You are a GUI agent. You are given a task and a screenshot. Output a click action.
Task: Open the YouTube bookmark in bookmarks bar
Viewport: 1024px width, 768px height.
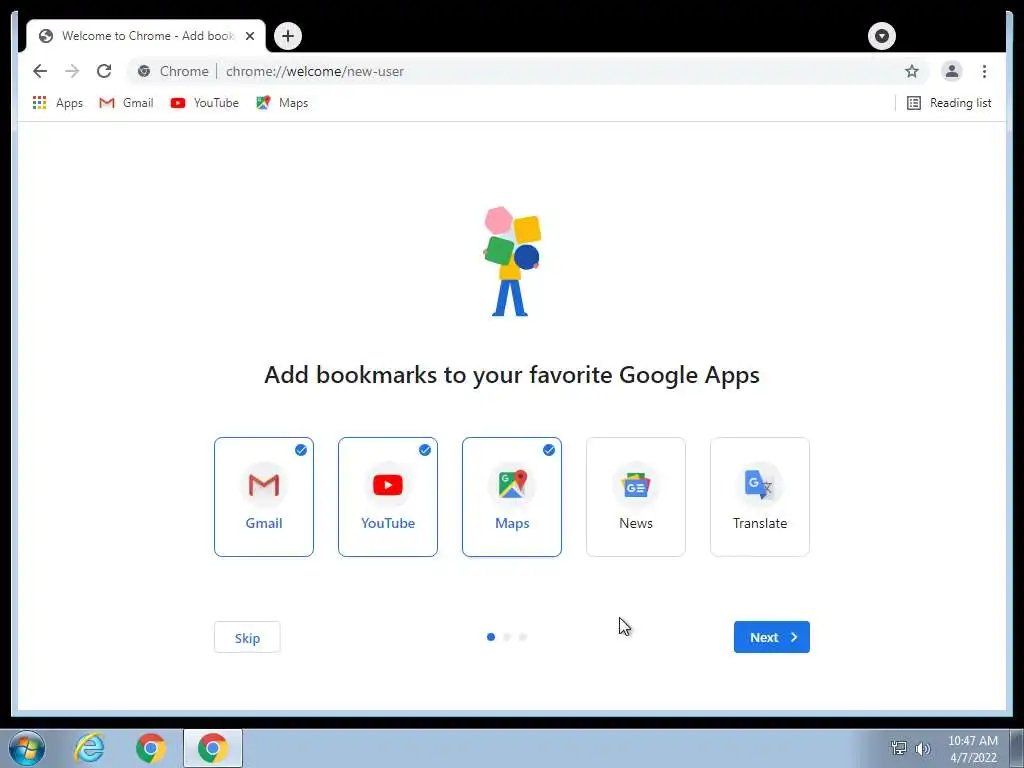pos(204,103)
